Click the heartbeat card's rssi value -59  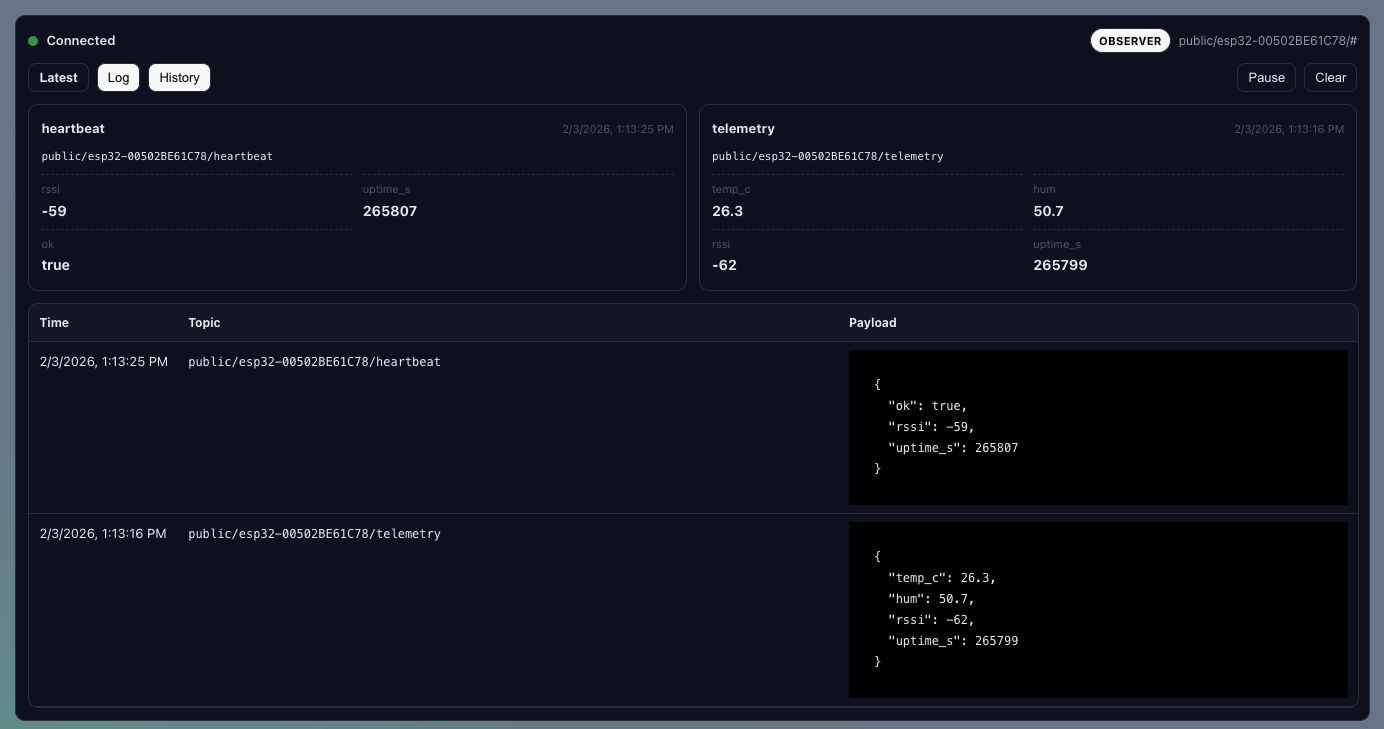coord(54,211)
